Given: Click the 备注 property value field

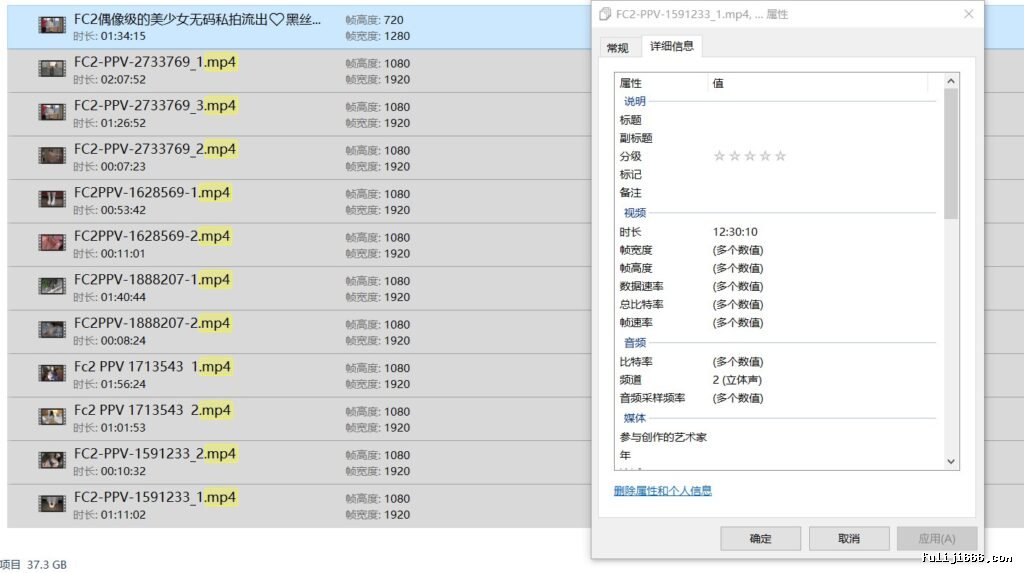Looking at the screenshot, I should pos(823,193).
